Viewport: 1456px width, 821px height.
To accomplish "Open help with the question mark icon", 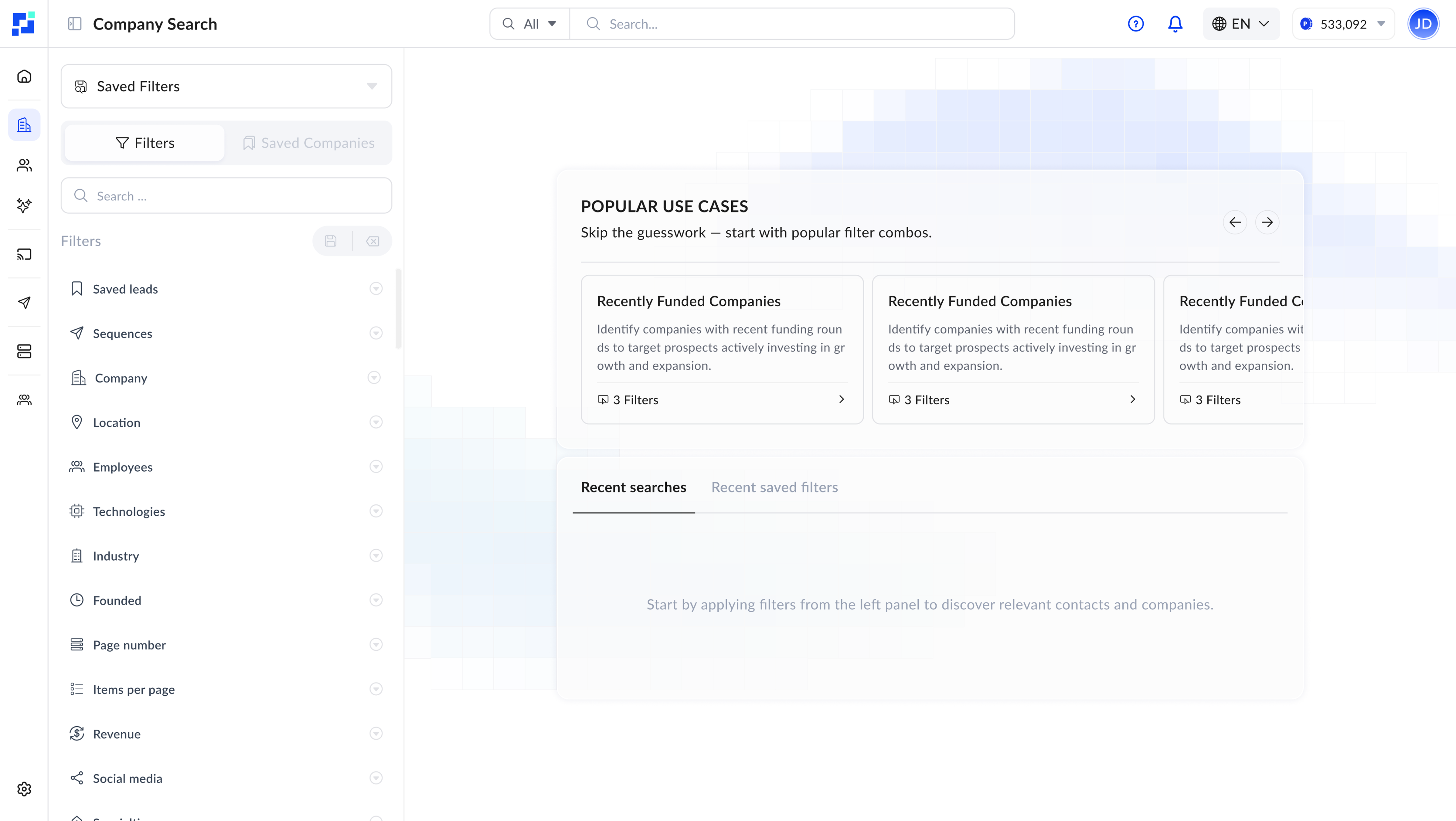I will coord(1136,24).
